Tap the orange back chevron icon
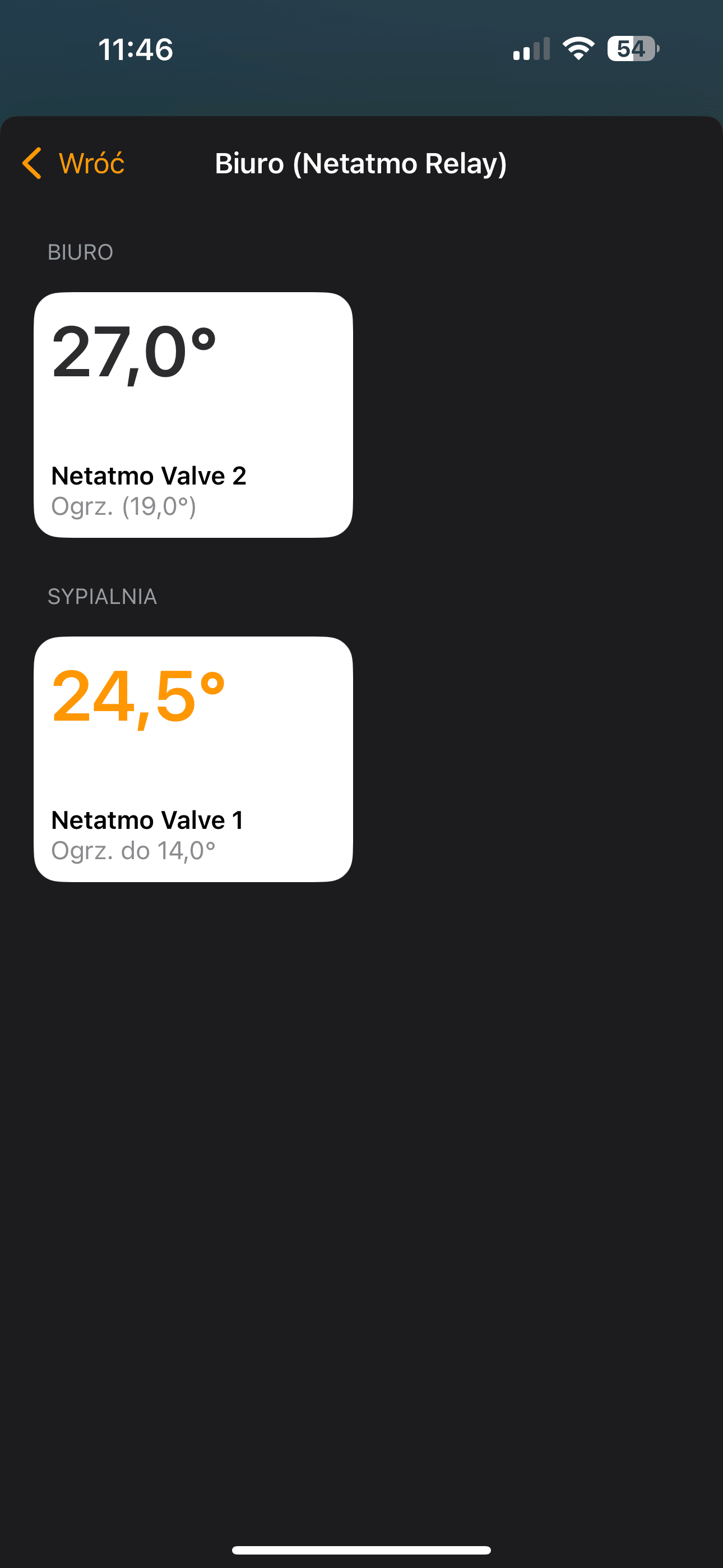 [x=31, y=163]
